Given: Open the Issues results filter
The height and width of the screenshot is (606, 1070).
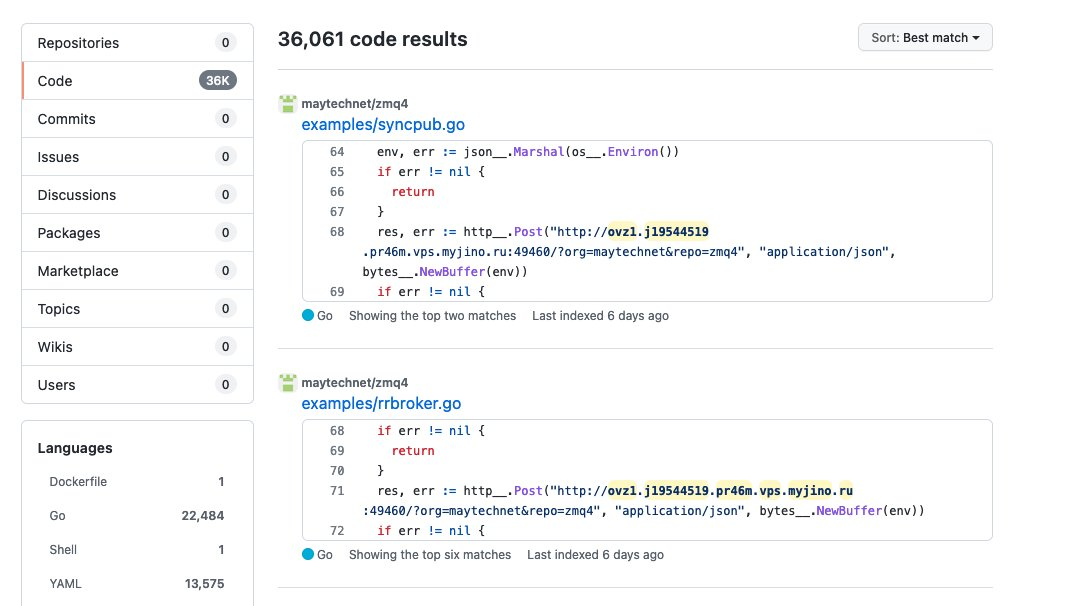Looking at the screenshot, I should [58, 157].
